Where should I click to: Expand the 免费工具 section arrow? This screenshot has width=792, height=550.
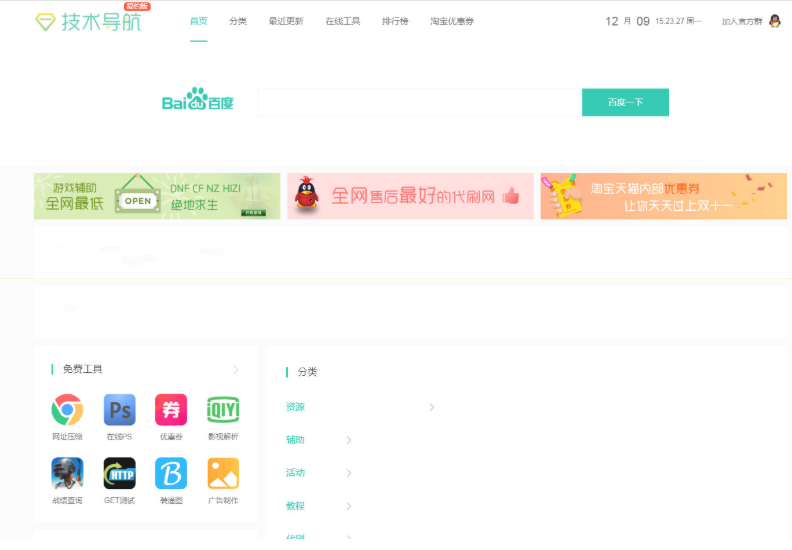point(236,370)
